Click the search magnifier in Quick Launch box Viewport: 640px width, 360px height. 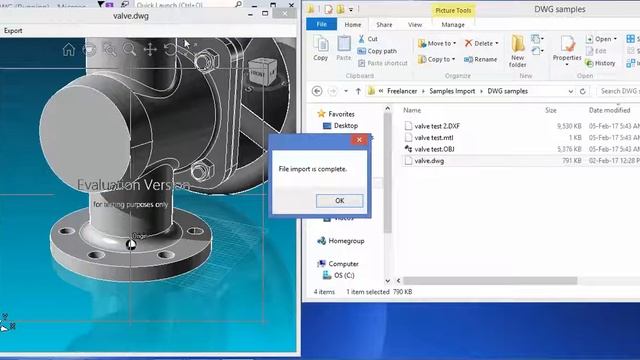pos(238,4)
